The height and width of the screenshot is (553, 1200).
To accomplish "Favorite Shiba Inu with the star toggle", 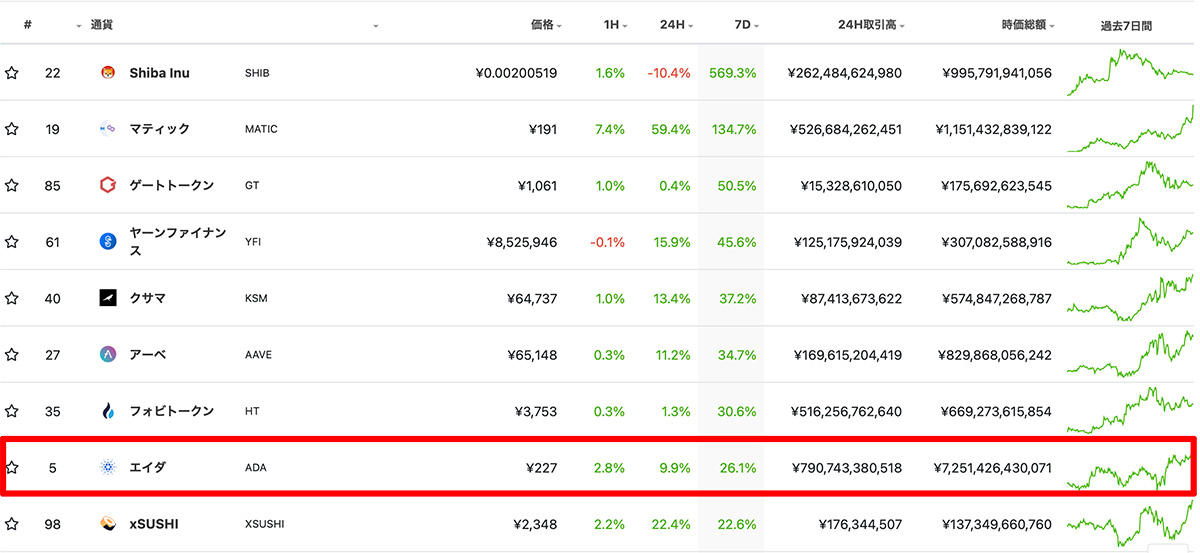I will coord(12,73).
